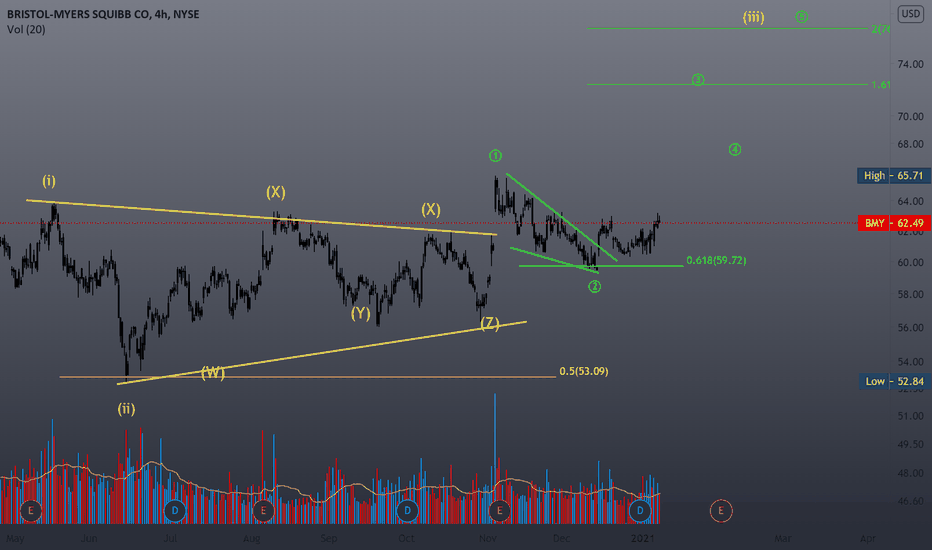The image size is (932, 550).
Task: Click the tallest blue volume bar near Nov
Action: point(495,458)
